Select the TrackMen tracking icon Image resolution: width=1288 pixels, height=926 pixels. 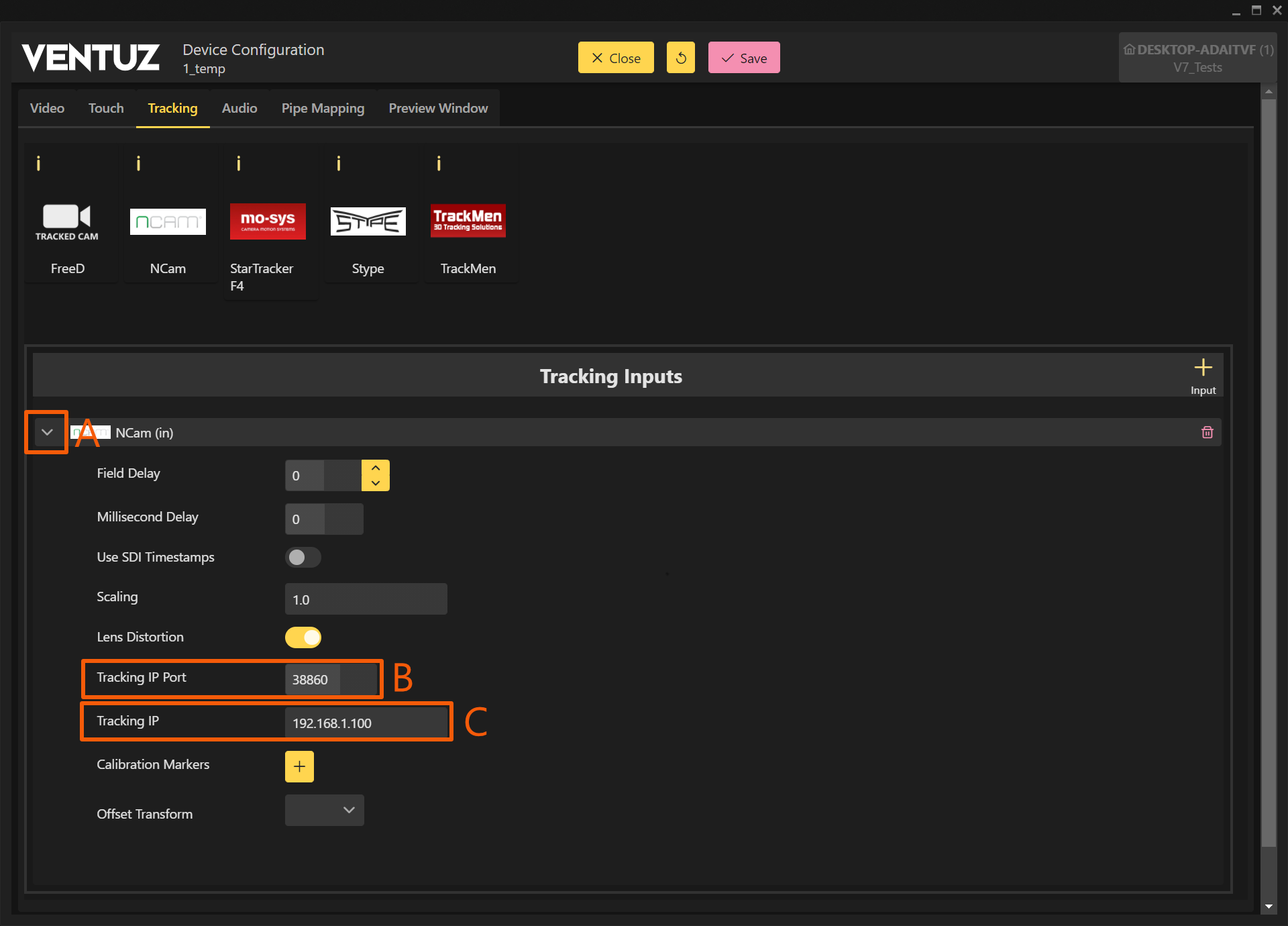(x=468, y=221)
